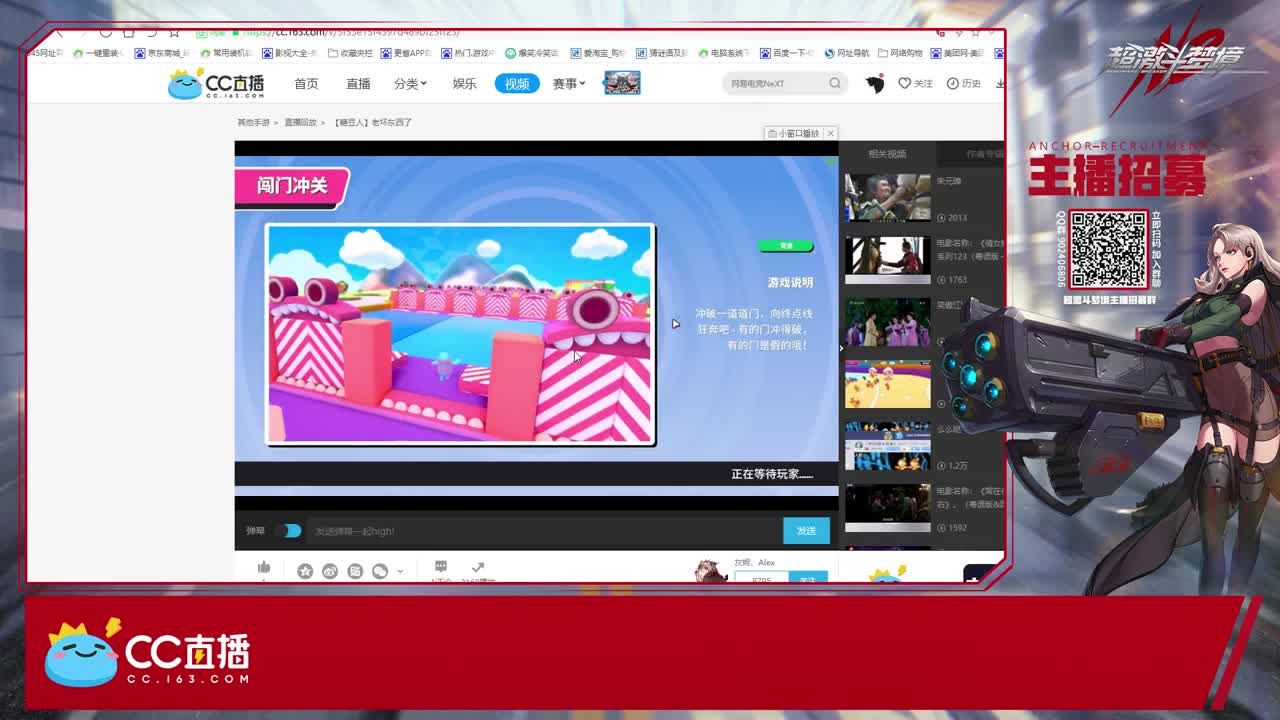The width and height of the screenshot is (1280, 720).
Task: Click the thumbs-up like icon
Action: [264, 568]
